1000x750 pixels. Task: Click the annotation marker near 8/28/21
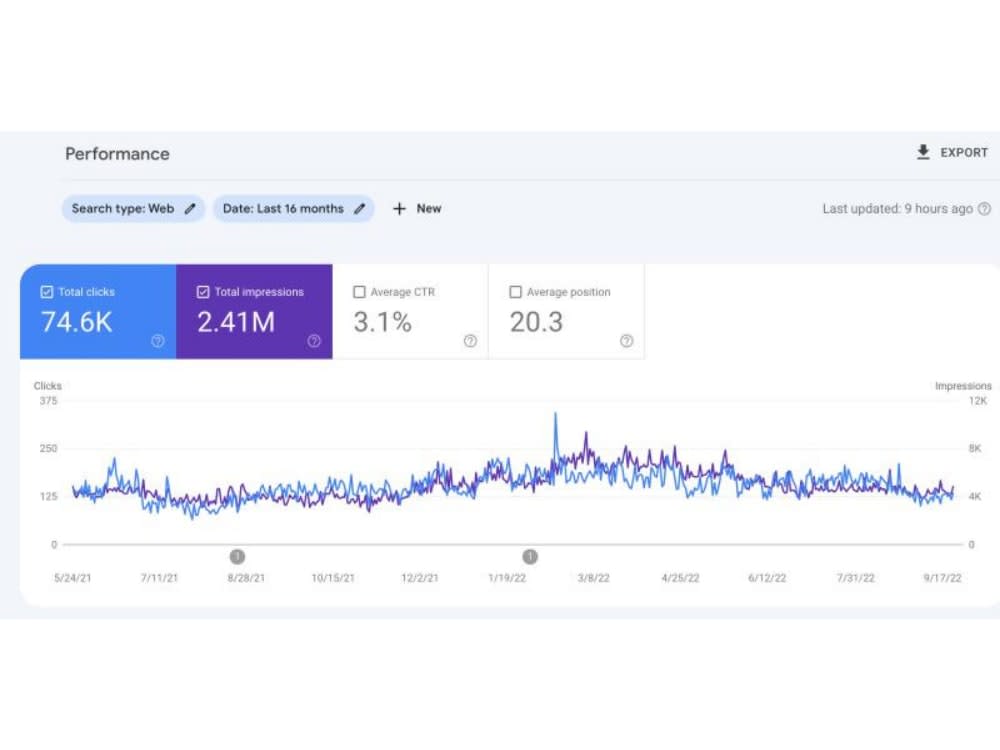[x=237, y=557]
